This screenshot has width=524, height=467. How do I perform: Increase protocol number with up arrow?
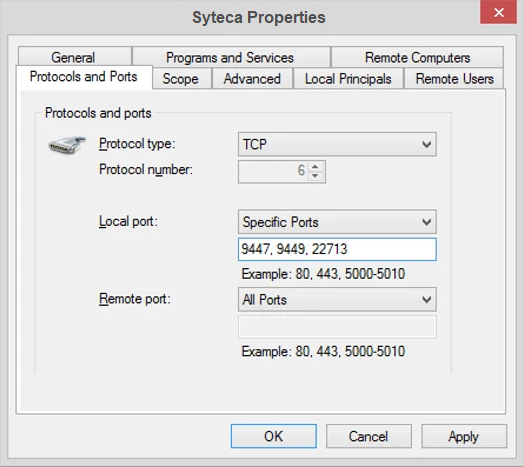[315, 166]
